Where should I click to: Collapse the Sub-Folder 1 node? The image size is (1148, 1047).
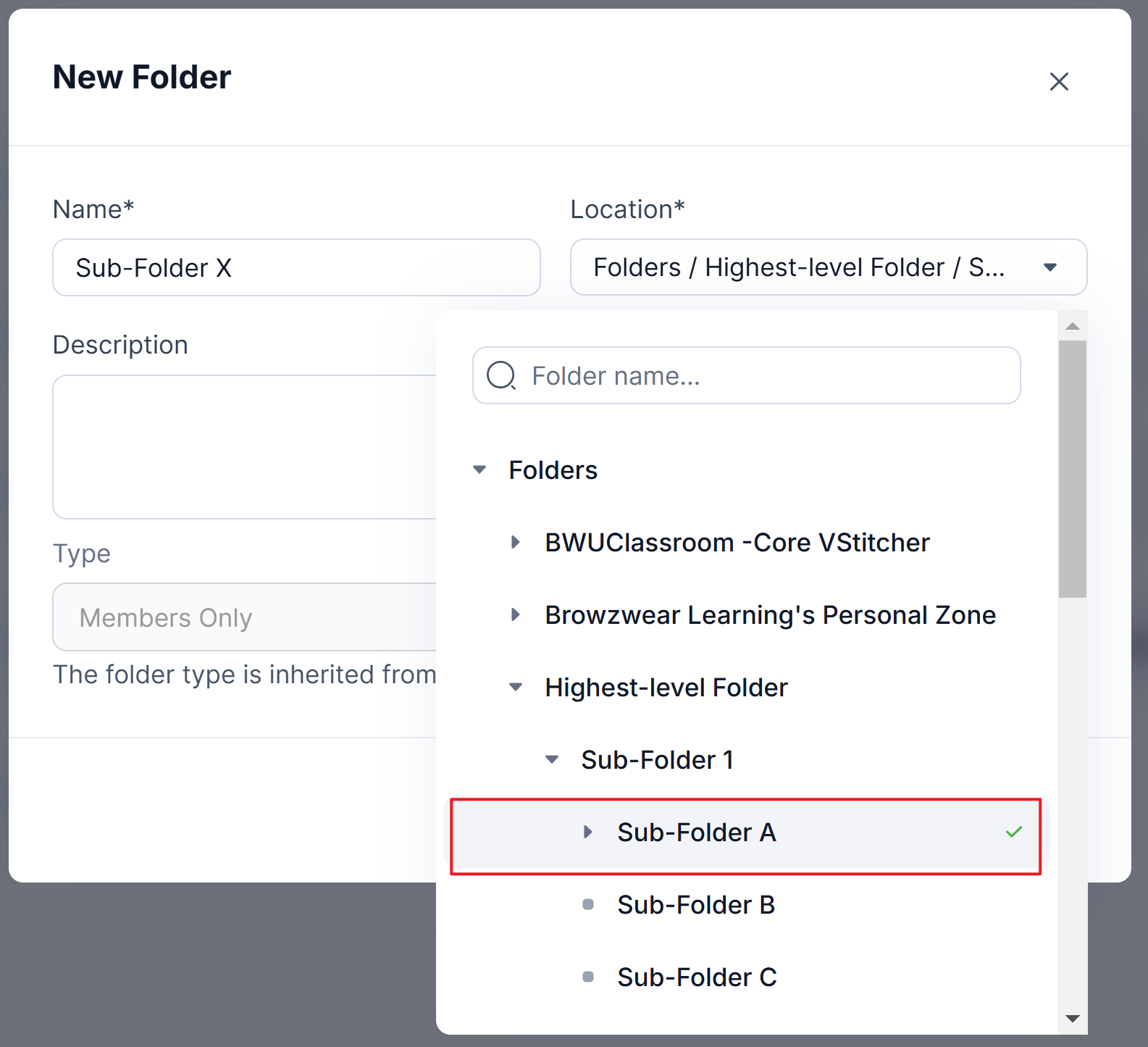(552, 759)
